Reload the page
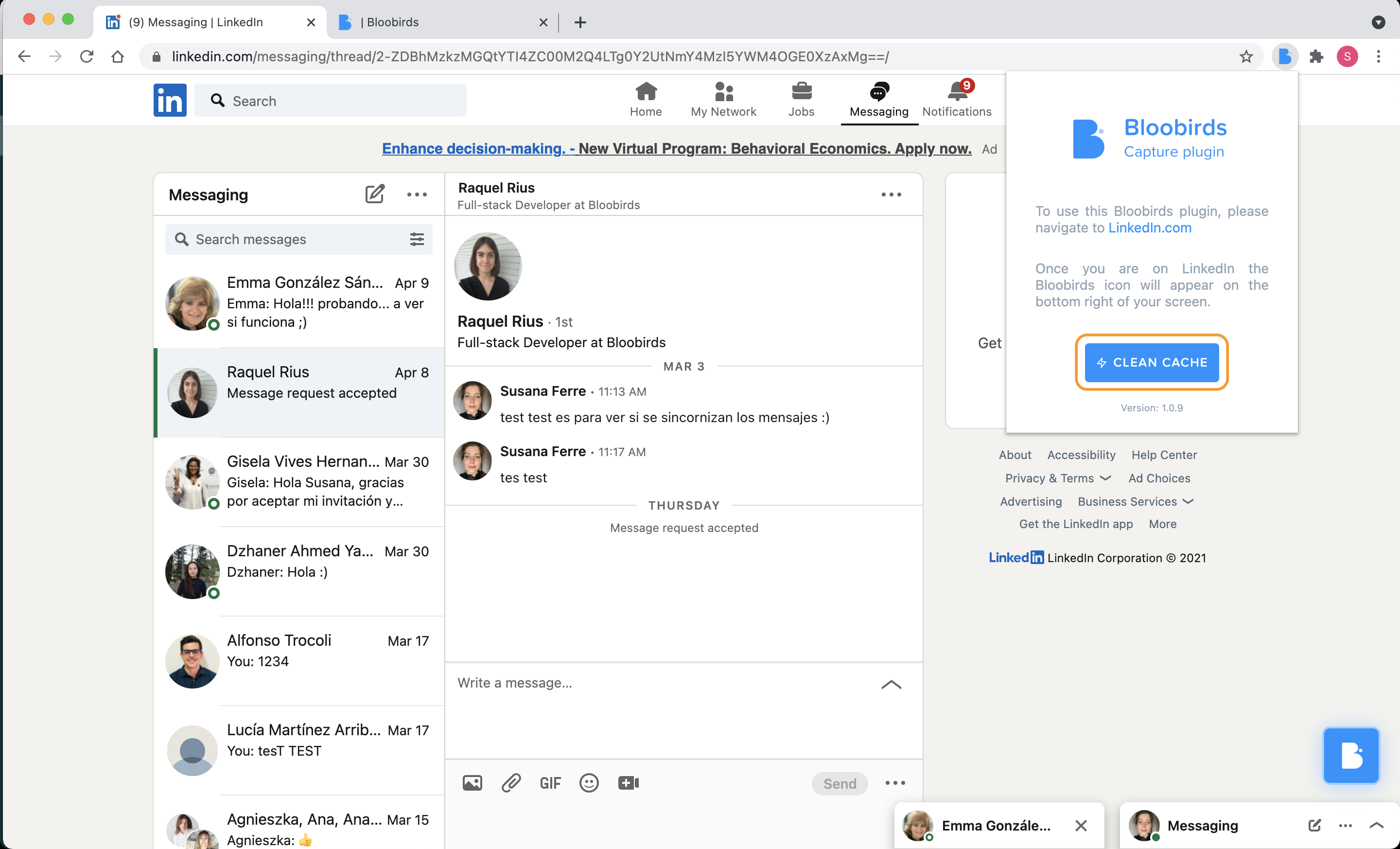Screen dimensions: 1400x849 pyautogui.click(x=87, y=56)
